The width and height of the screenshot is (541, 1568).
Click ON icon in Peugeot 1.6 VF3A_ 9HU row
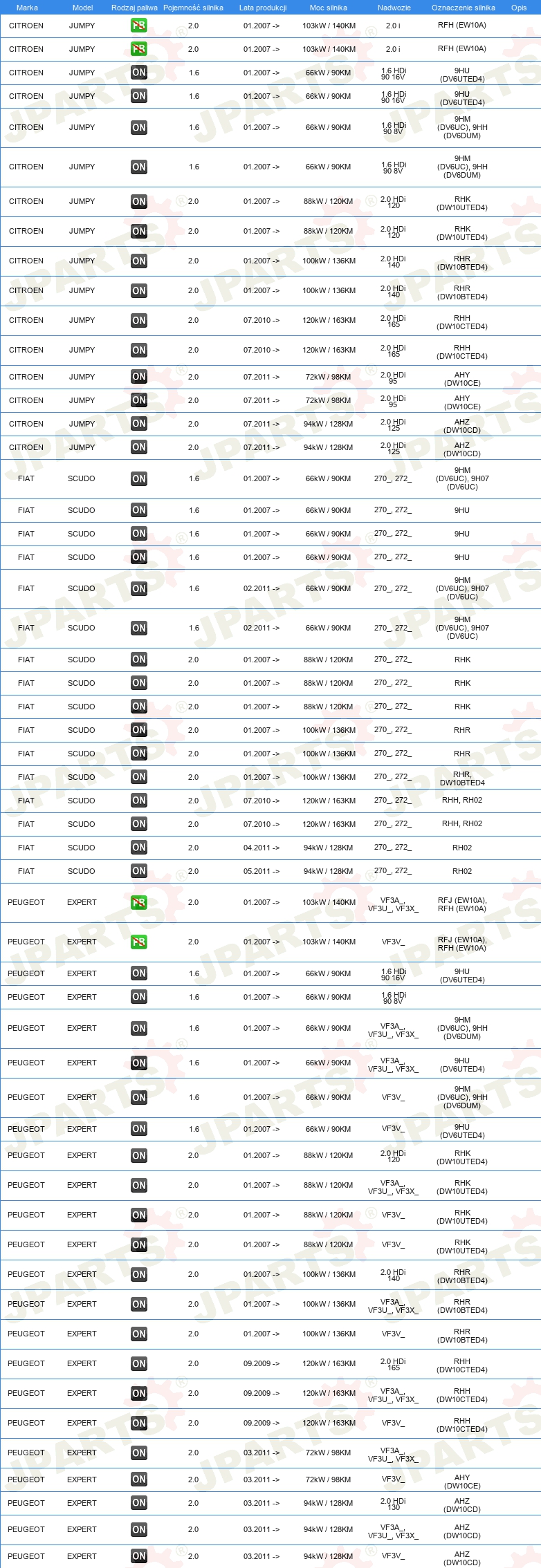139,1063
